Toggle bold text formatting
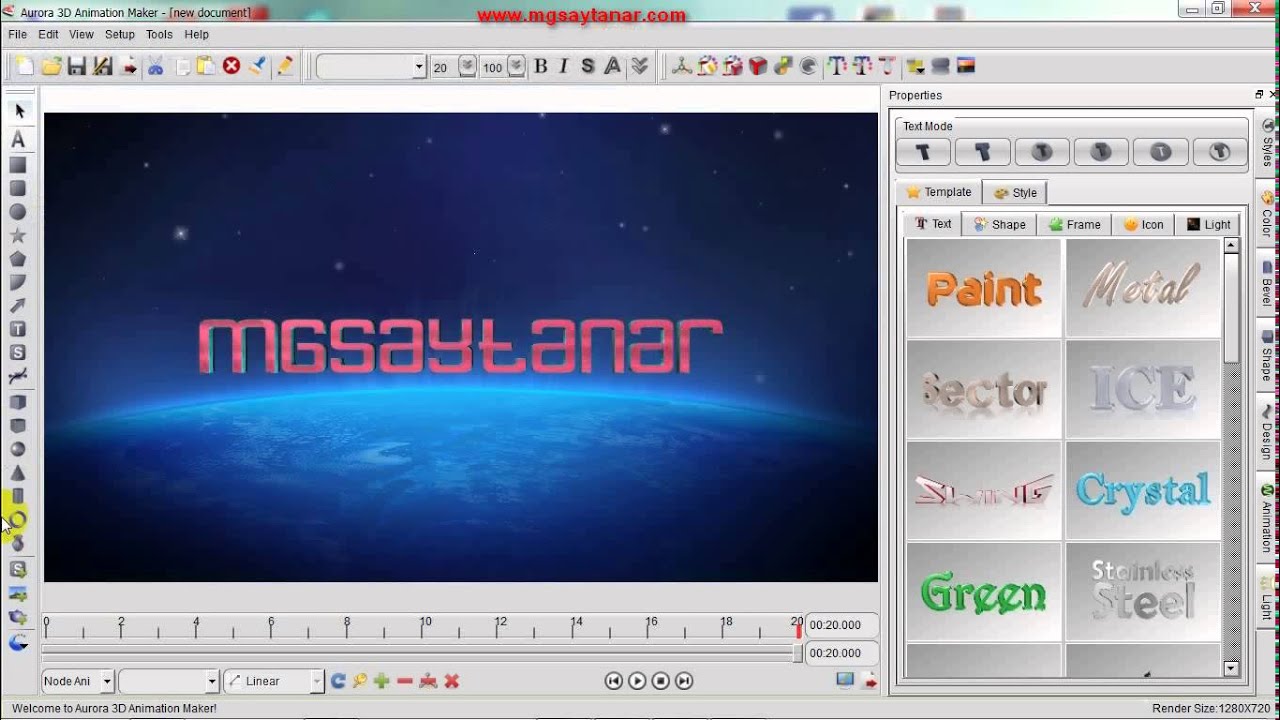This screenshot has width=1280, height=720. pos(541,66)
